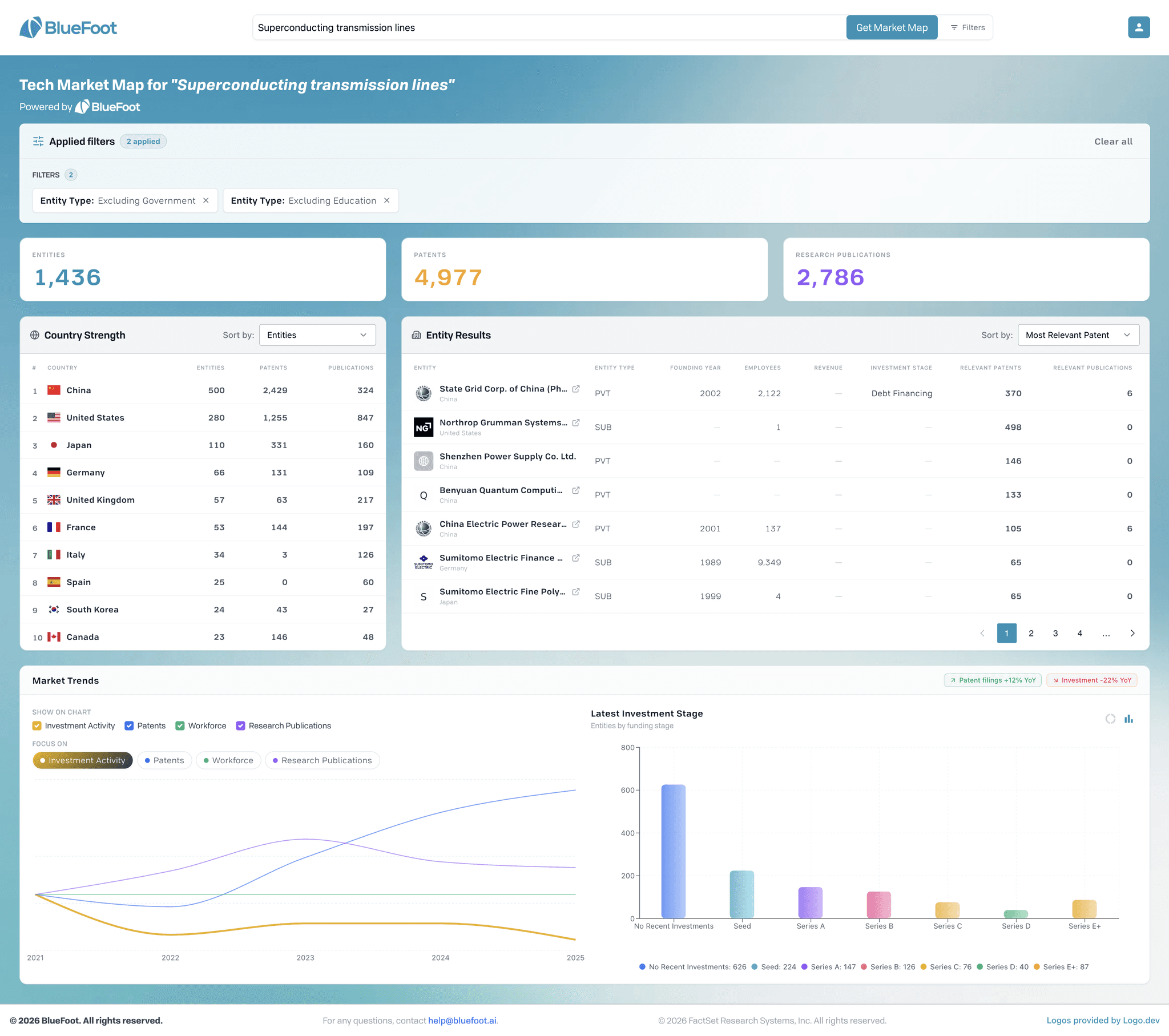Click the BlueFoot logo in header
The height and width of the screenshot is (1036, 1169).
(x=68, y=27)
